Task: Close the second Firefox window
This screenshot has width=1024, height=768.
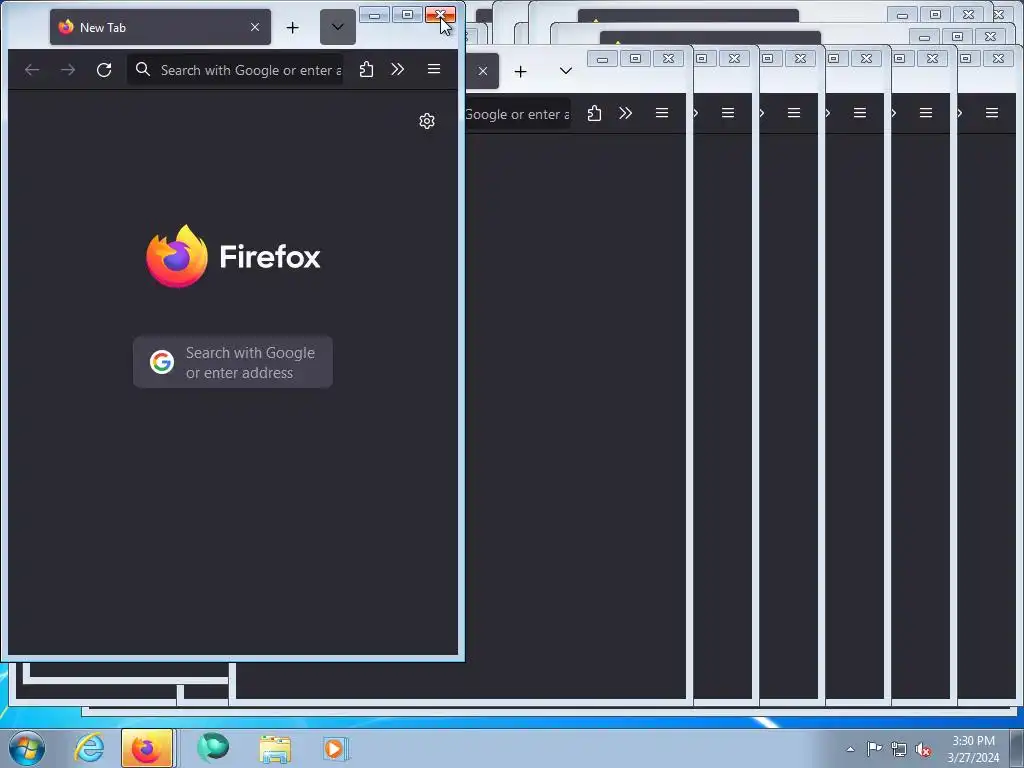Action: 668,59
